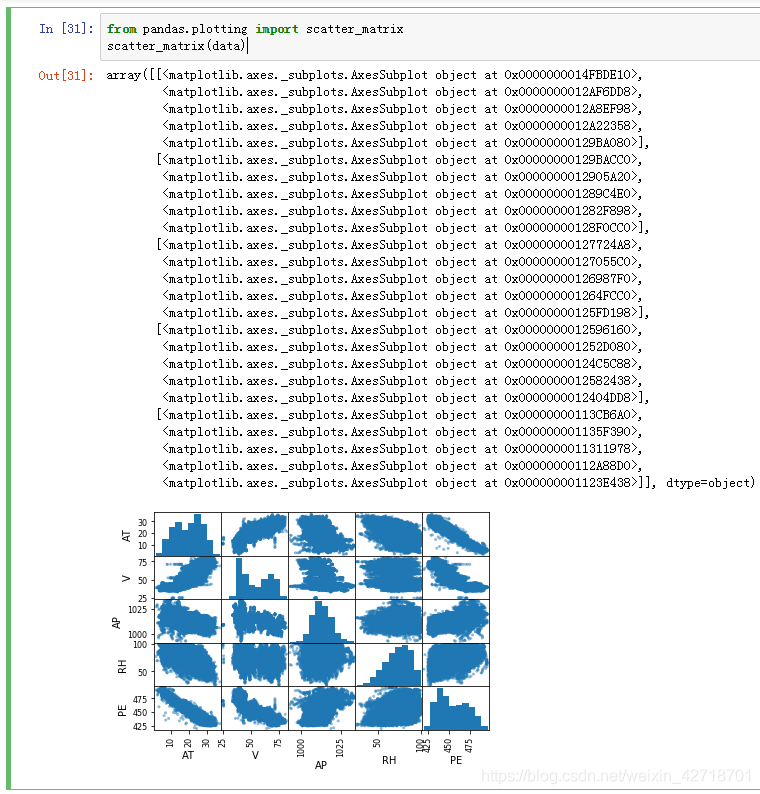Screen dimensions: 760x794
Task: Click the 'dtype=object)' text in output
Action: coord(710,483)
